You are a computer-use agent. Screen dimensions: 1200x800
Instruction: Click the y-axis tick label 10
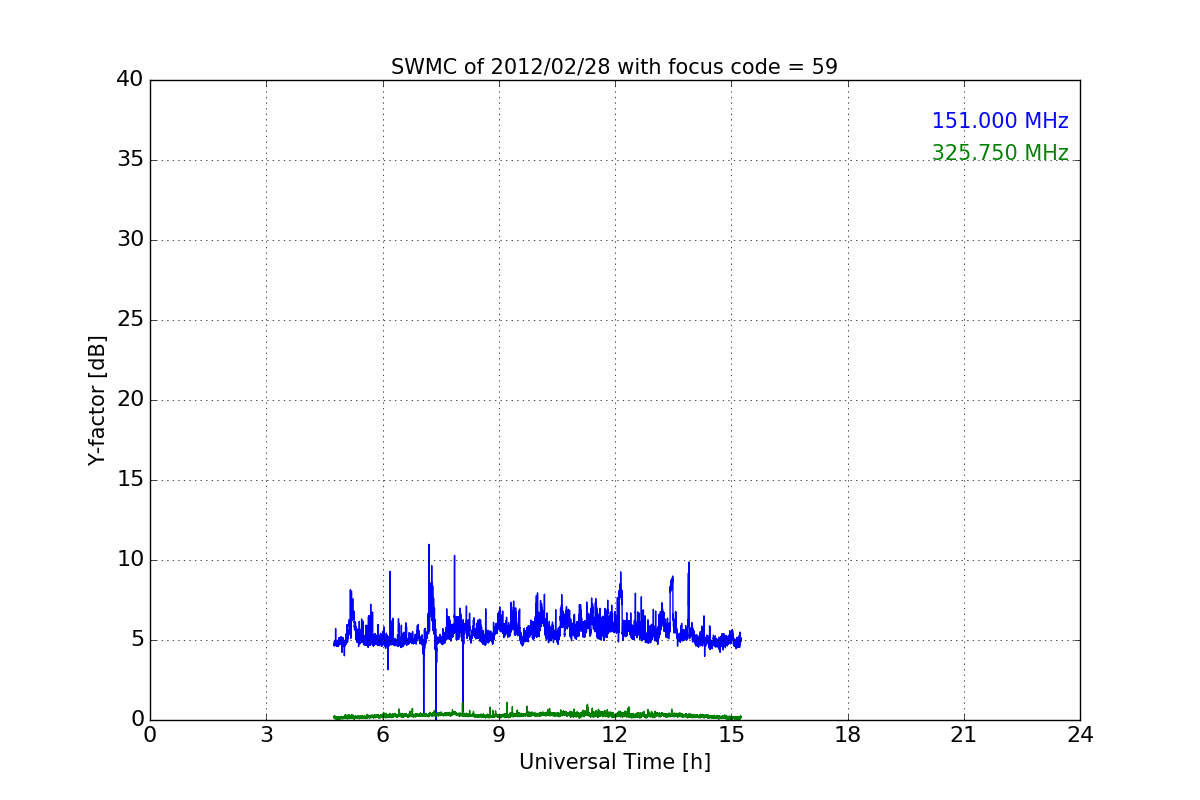coord(130,560)
